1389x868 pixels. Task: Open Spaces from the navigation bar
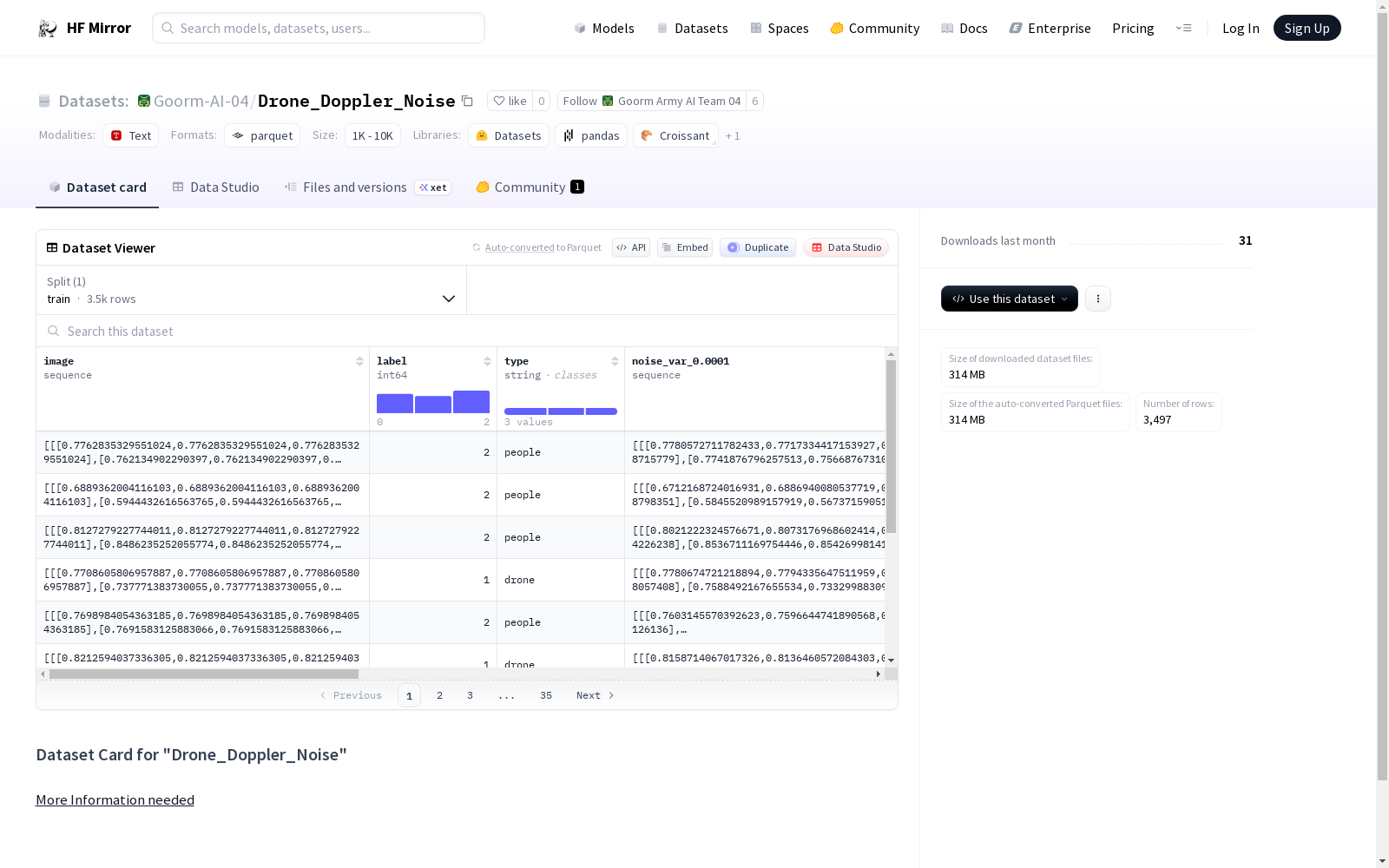pos(780,28)
